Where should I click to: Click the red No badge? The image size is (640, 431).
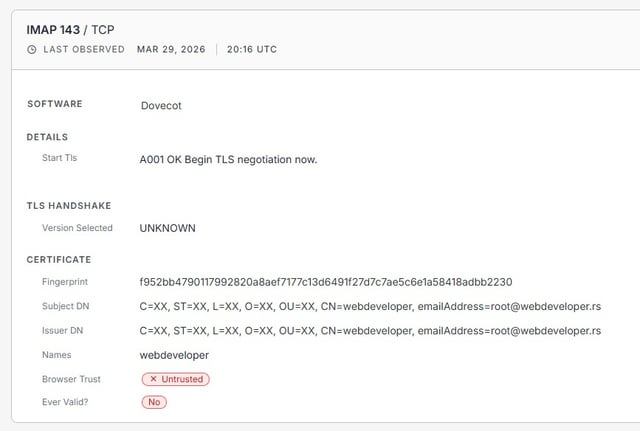click(154, 402)
